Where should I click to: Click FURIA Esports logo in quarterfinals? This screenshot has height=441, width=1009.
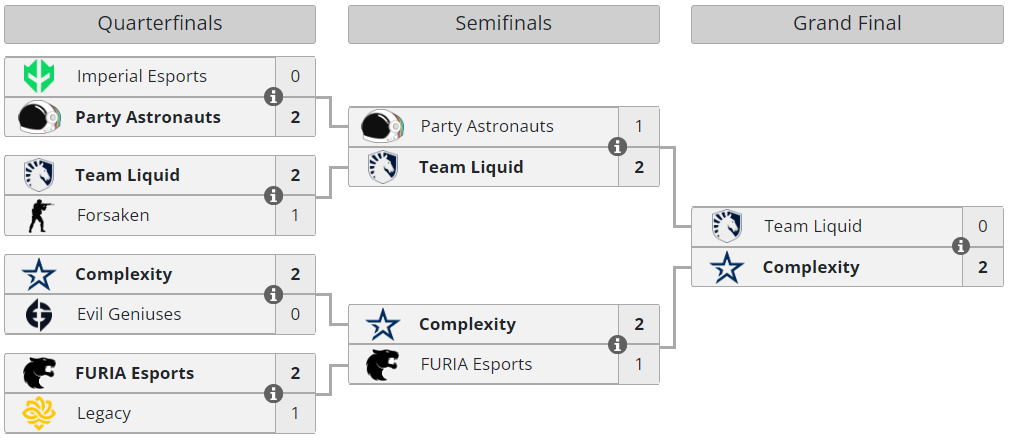pyautogui.click(x=39, y=373)
